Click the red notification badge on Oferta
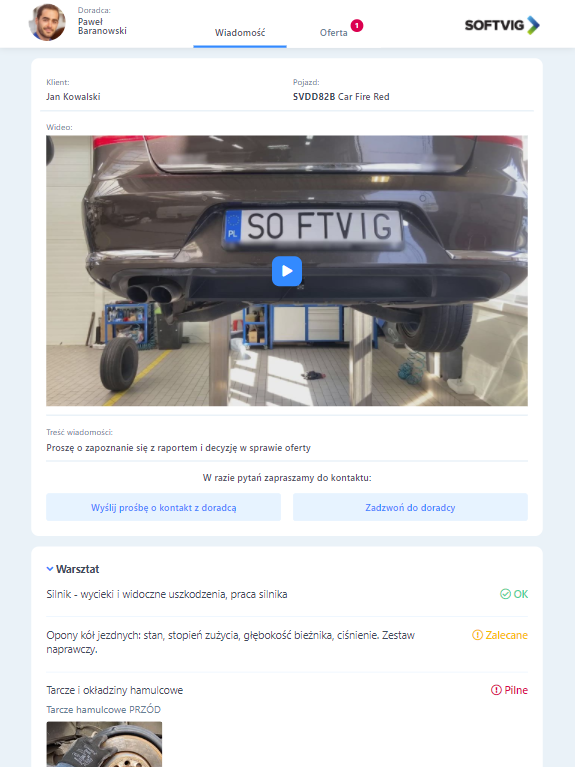Screen dimensions: 575x767 click(x=357, y=25)
